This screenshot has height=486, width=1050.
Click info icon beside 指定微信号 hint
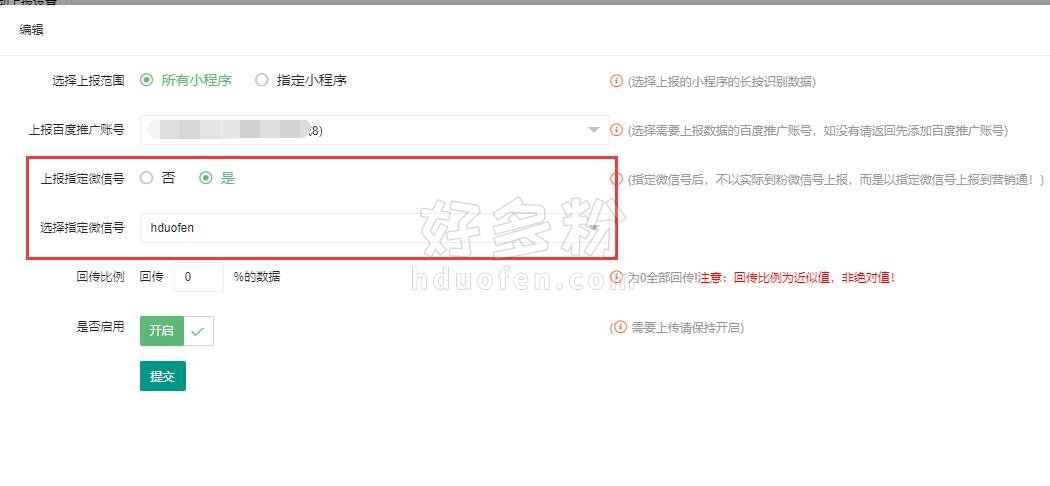click(616, 179)
